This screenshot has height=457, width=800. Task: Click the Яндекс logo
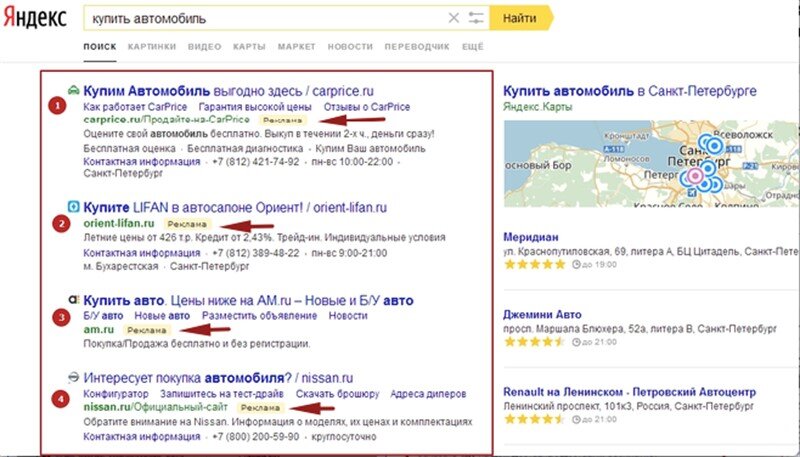click(x=35, y=18)
